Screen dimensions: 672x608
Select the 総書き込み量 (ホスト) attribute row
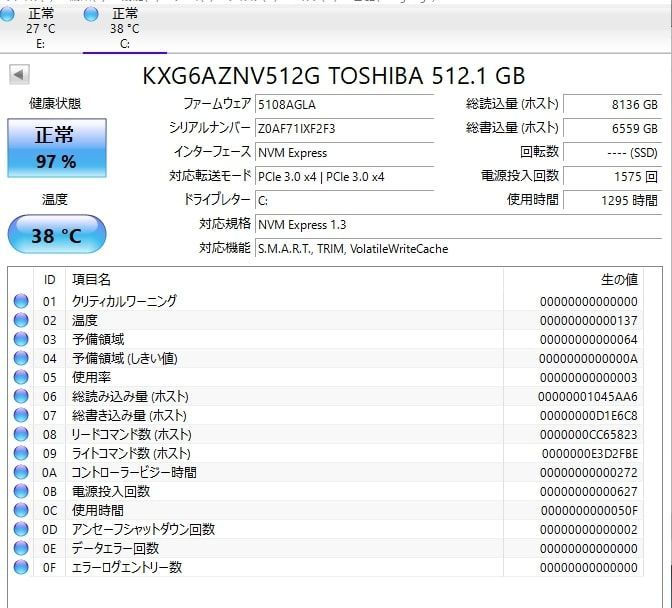point(326,415)
